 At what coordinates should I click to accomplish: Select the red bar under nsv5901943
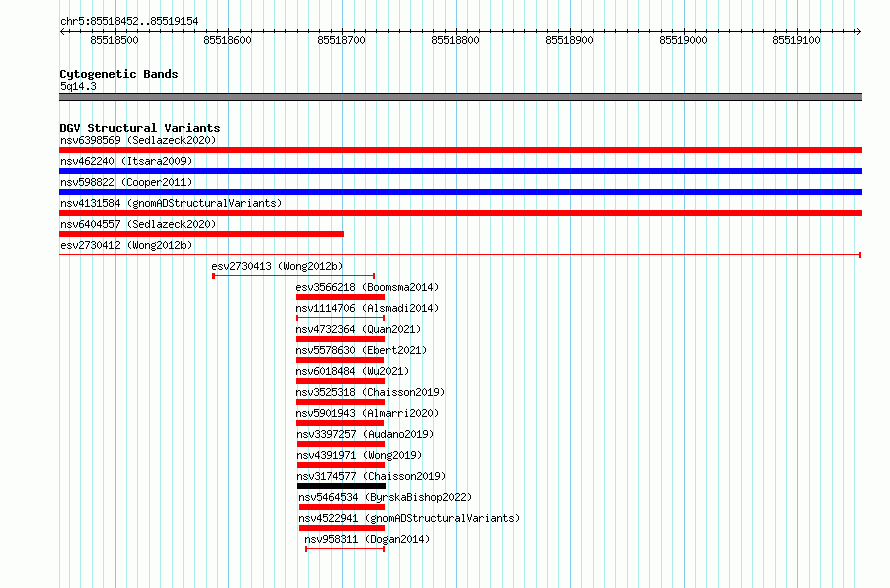(340, 423)
